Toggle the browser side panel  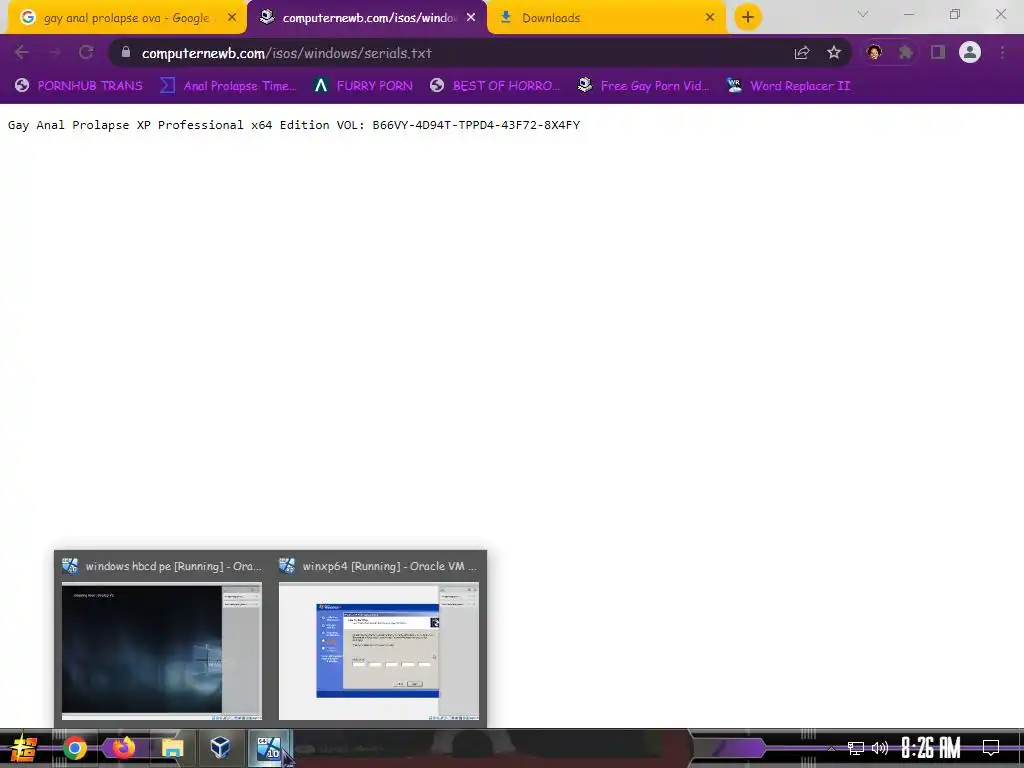(x=938, y=53)
